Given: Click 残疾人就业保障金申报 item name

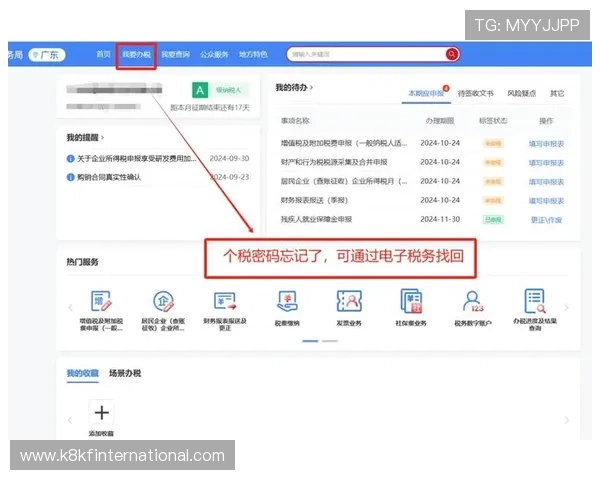Looking at the screenshot, I should (316, 219).
